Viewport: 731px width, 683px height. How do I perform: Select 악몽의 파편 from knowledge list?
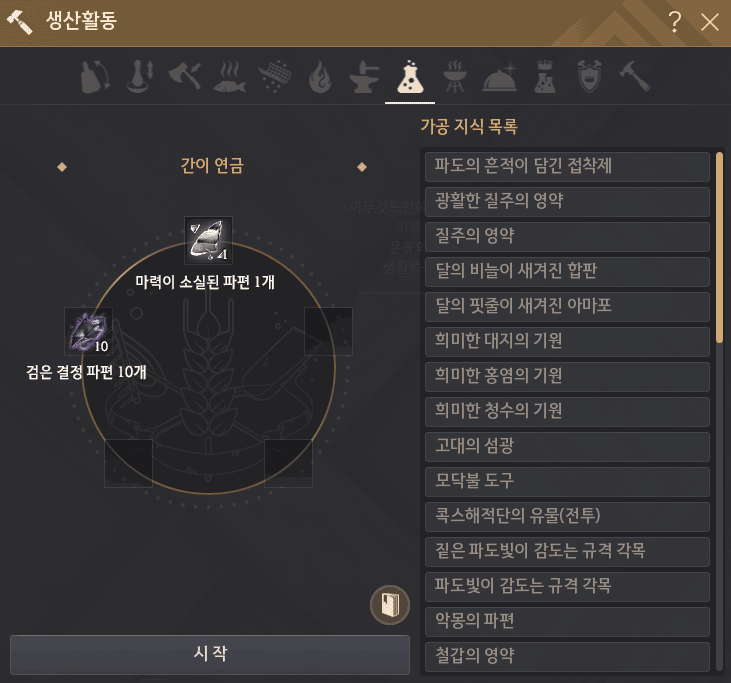pyautogui.click(x=567, y=621)
